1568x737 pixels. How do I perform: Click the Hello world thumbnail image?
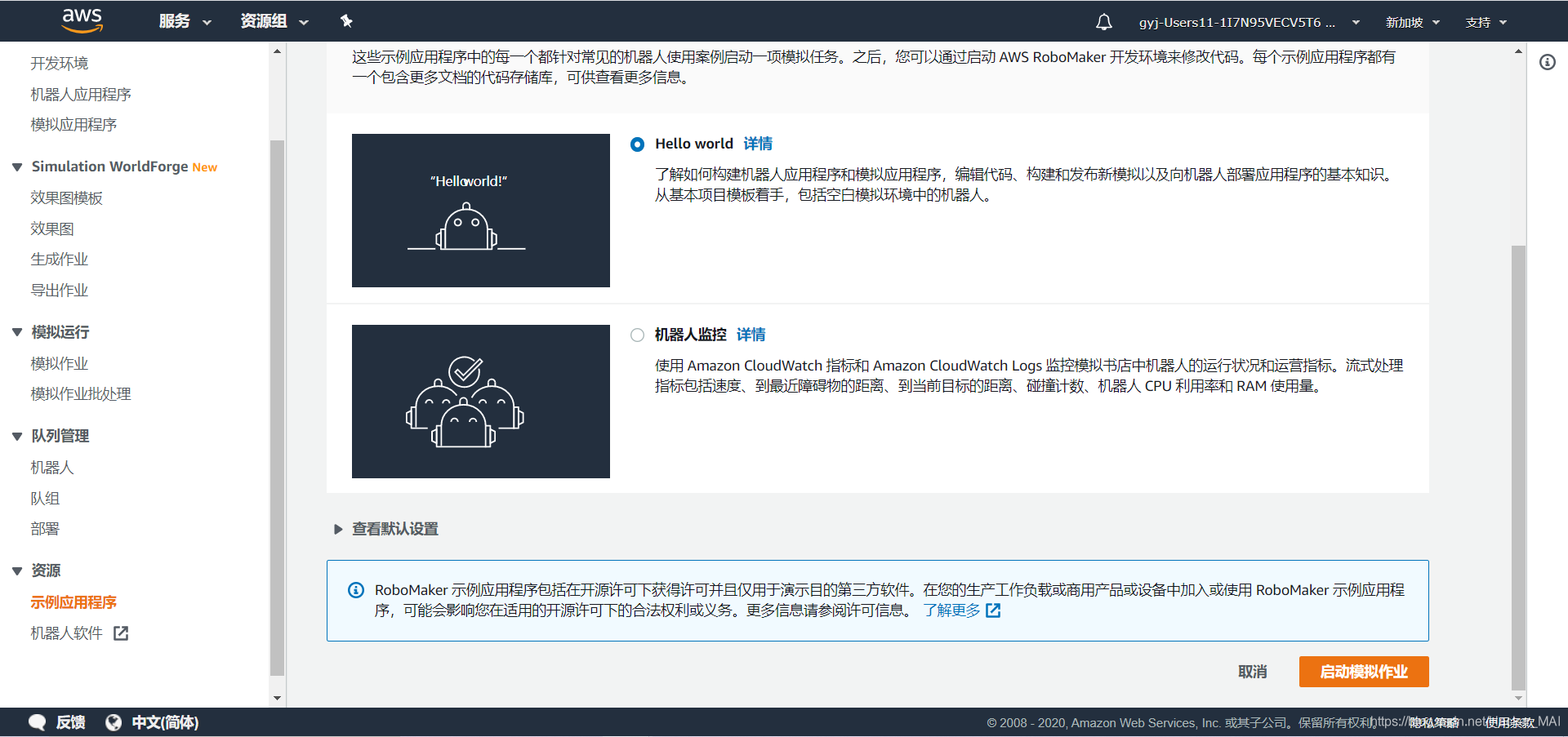(481, 211)
